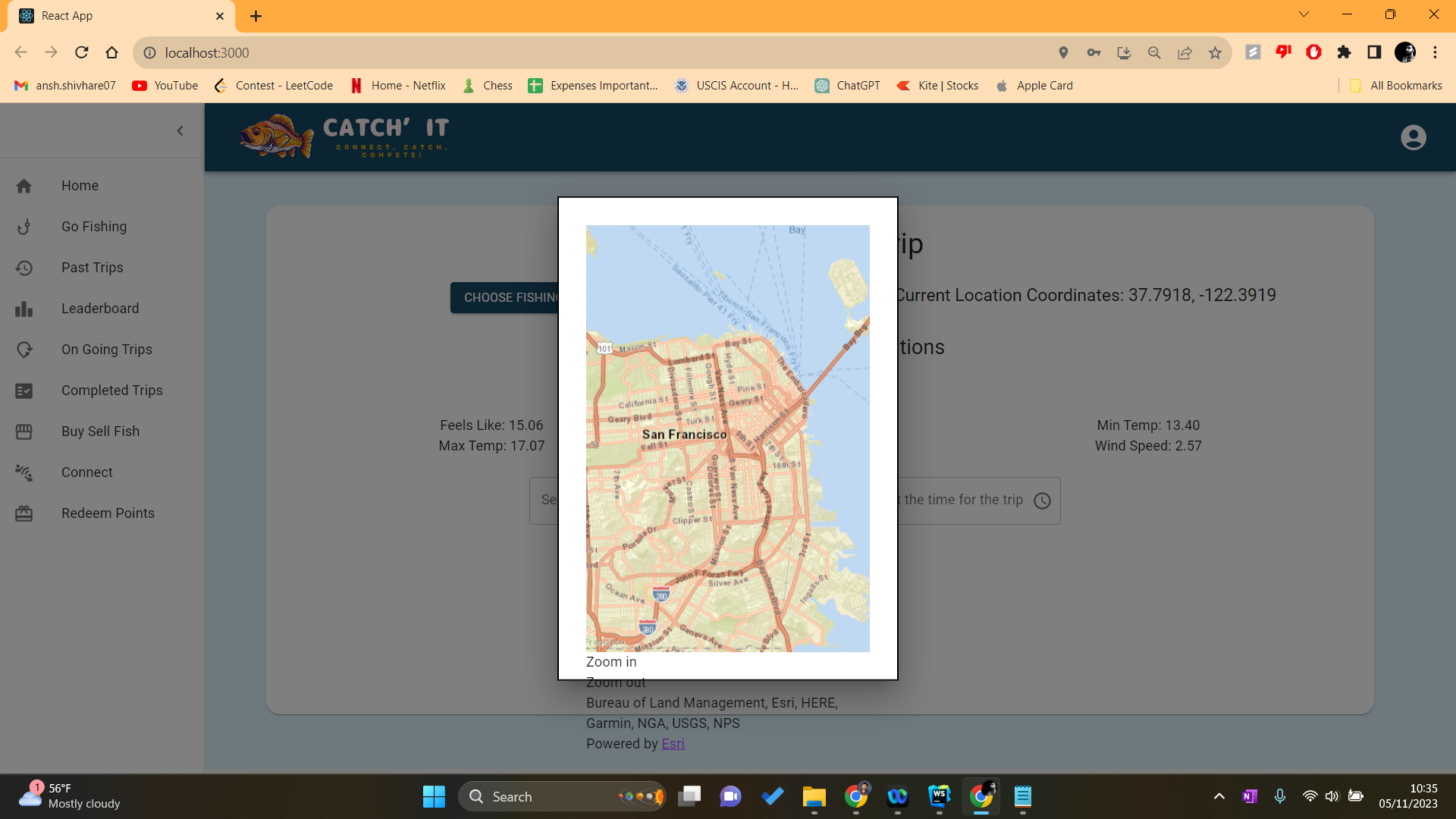This screenshot has height=819, width=1456.
Task: Select the Past Trips history icon
Action: pos(24,268)
